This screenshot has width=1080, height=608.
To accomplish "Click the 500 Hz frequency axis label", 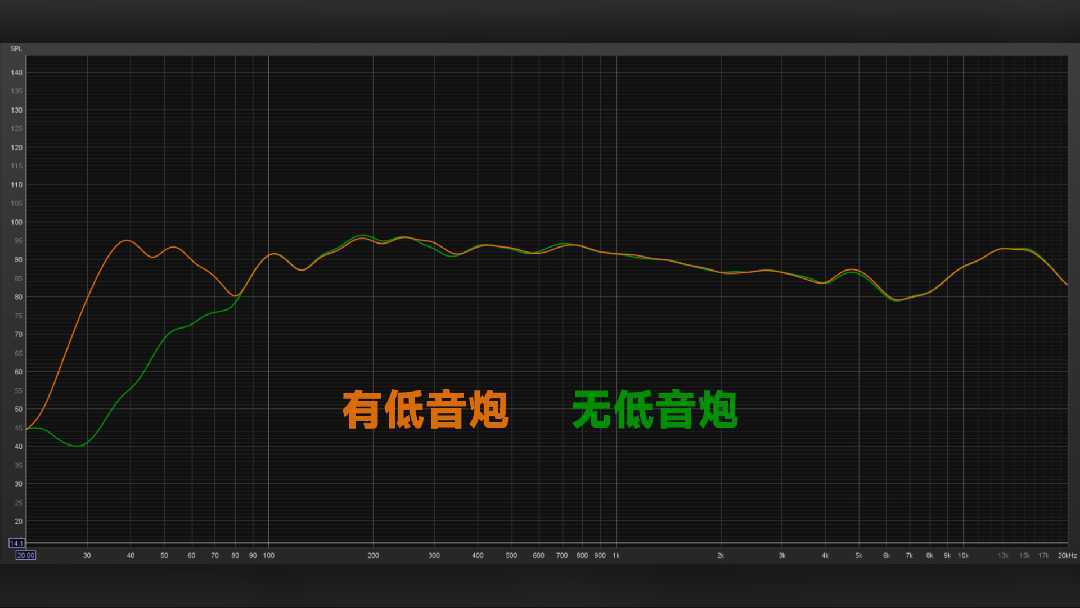I will tap(511, 555).
